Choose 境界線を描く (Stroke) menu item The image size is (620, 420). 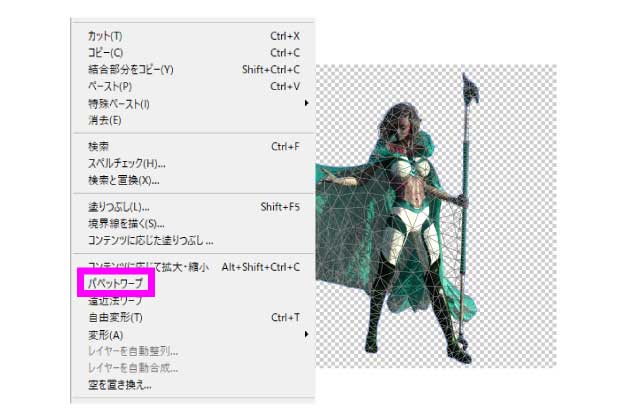(x=126, y=224)
